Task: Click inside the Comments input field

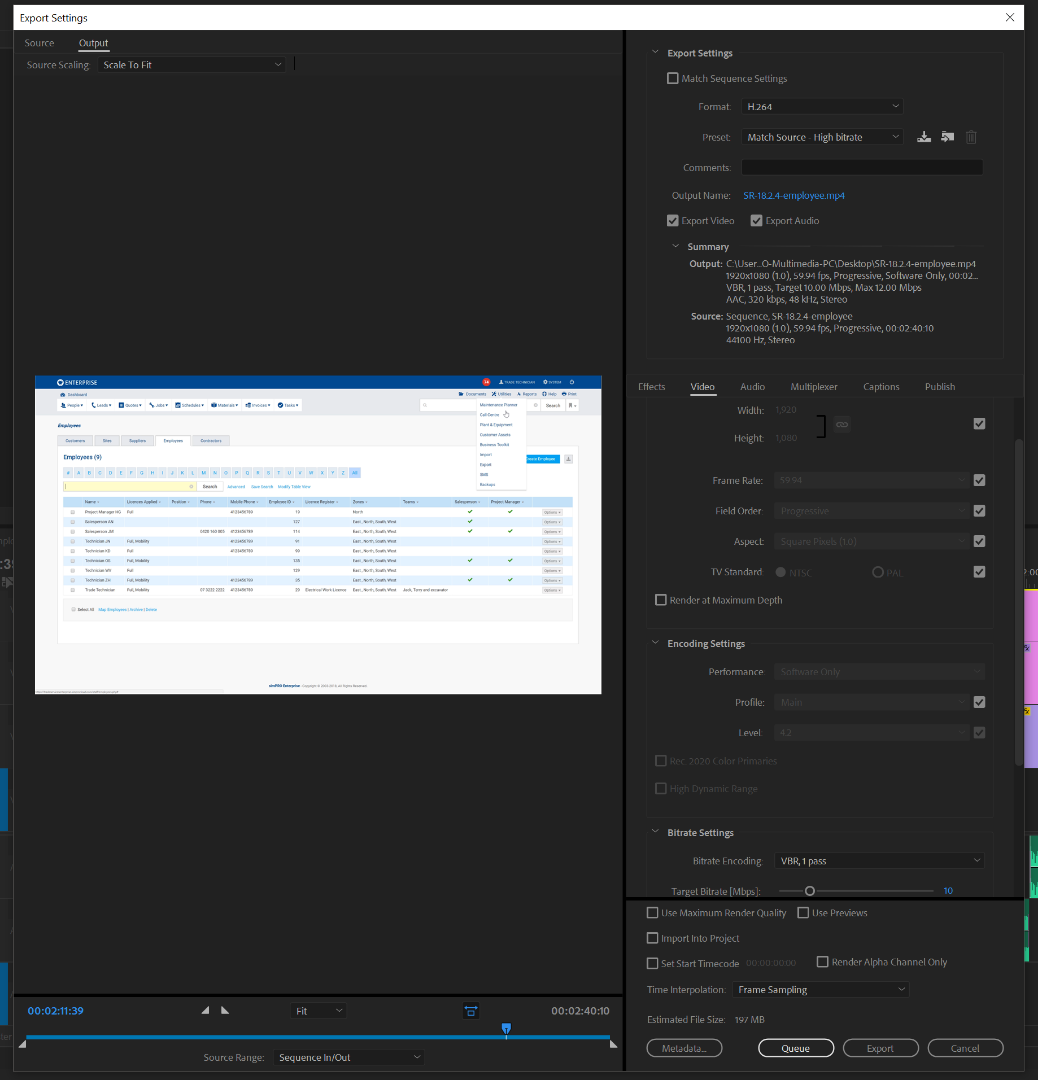Action: pos(861,166)
